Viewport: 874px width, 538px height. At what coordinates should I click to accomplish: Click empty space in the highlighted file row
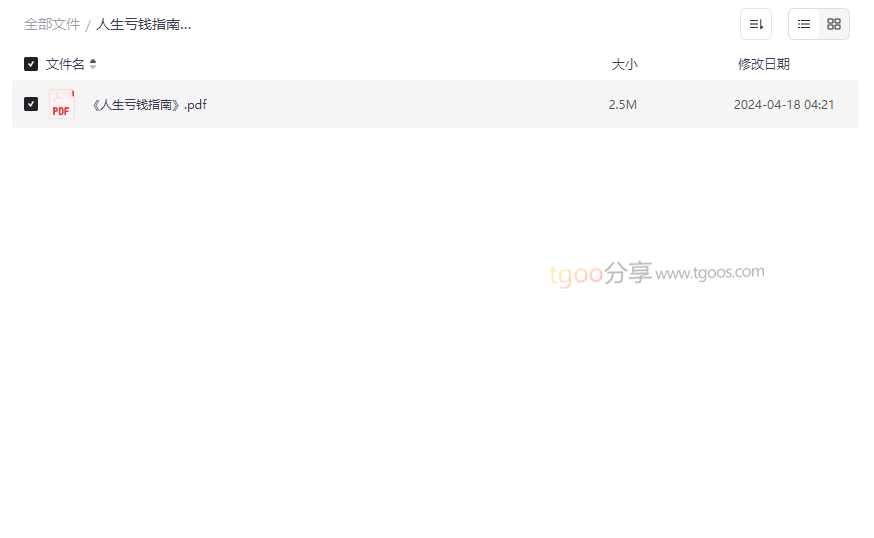coord(407,104)
